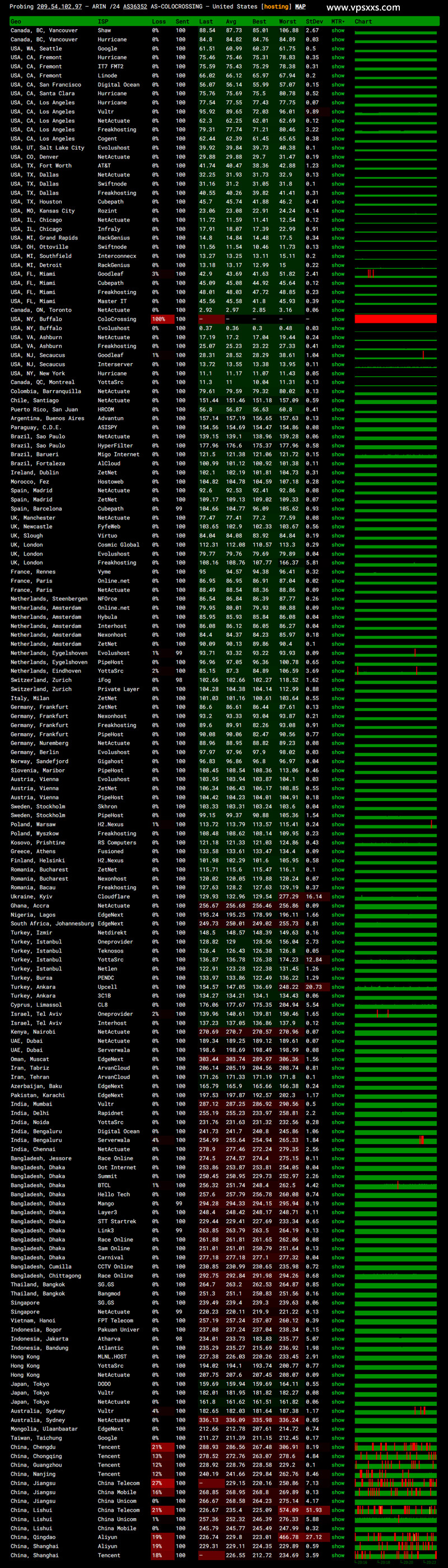Click the 'Vietnam, Hanoi' location

point(33,1320)
